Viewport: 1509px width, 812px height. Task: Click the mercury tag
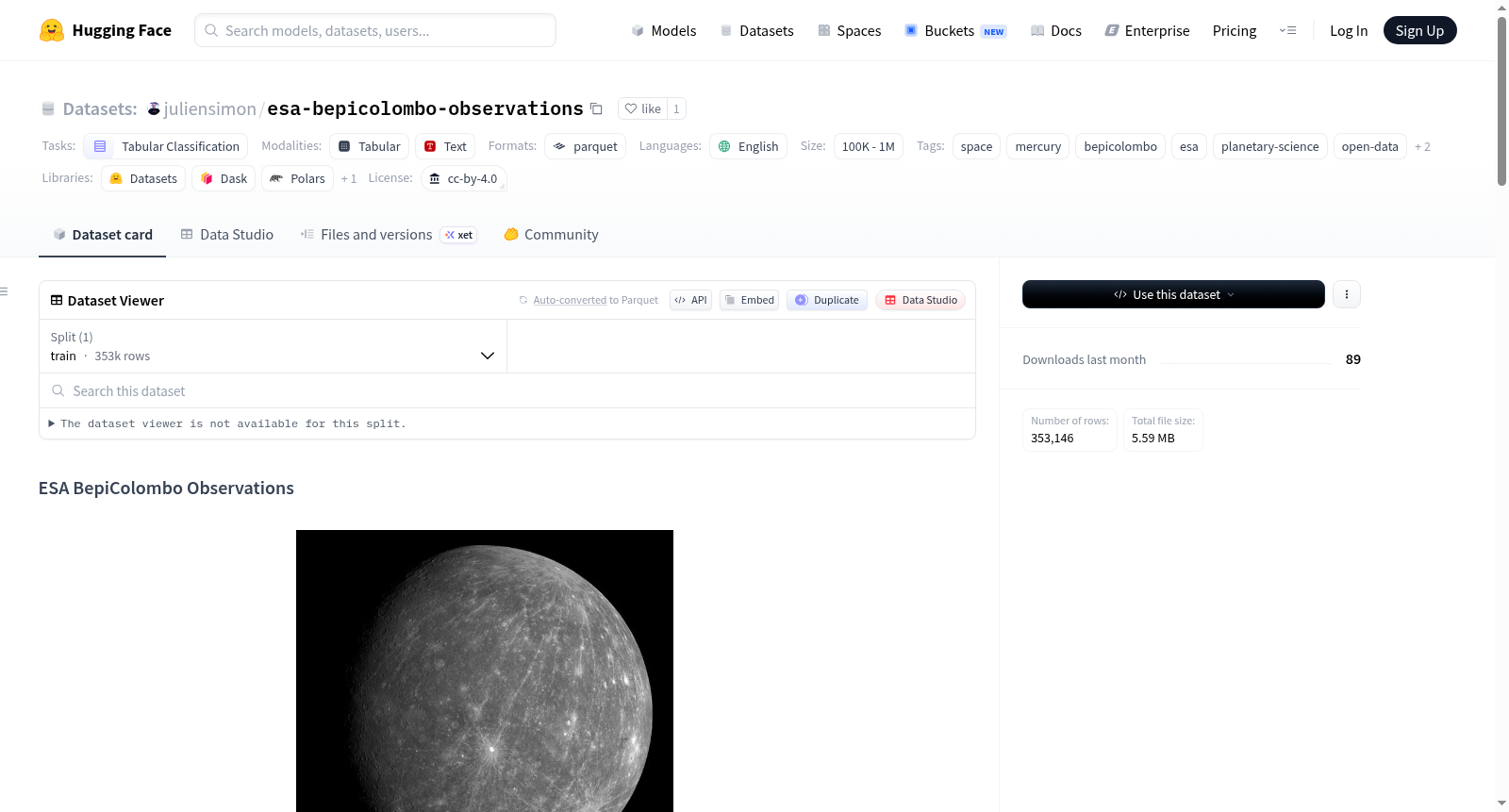[x=1038, y=146]
